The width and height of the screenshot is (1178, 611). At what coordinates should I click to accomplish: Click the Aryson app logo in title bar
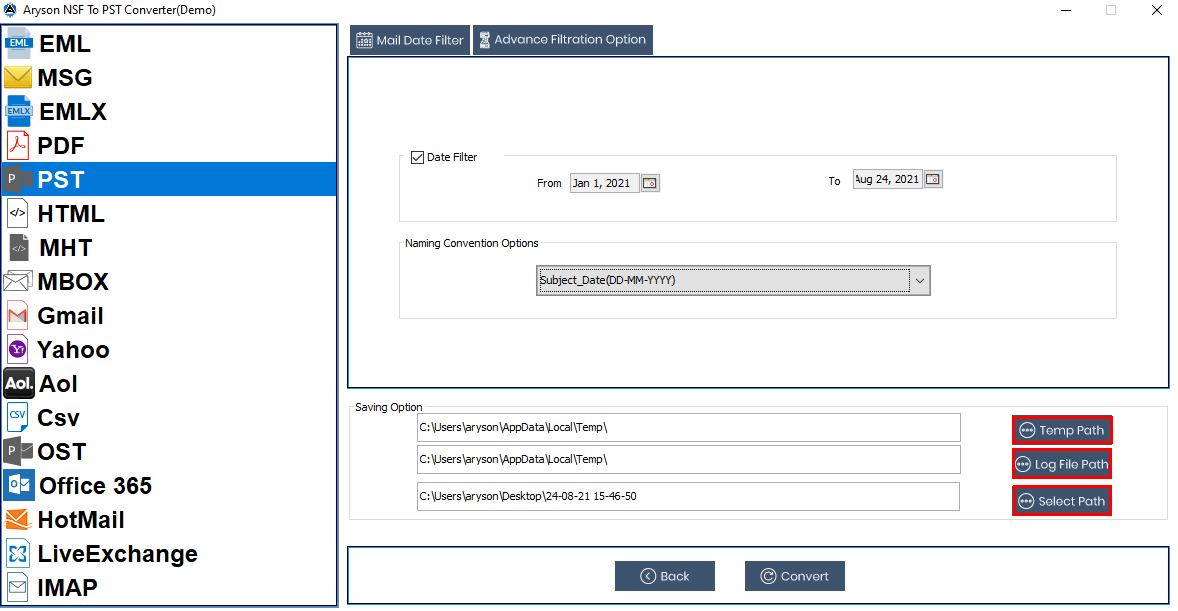[11, 10]
